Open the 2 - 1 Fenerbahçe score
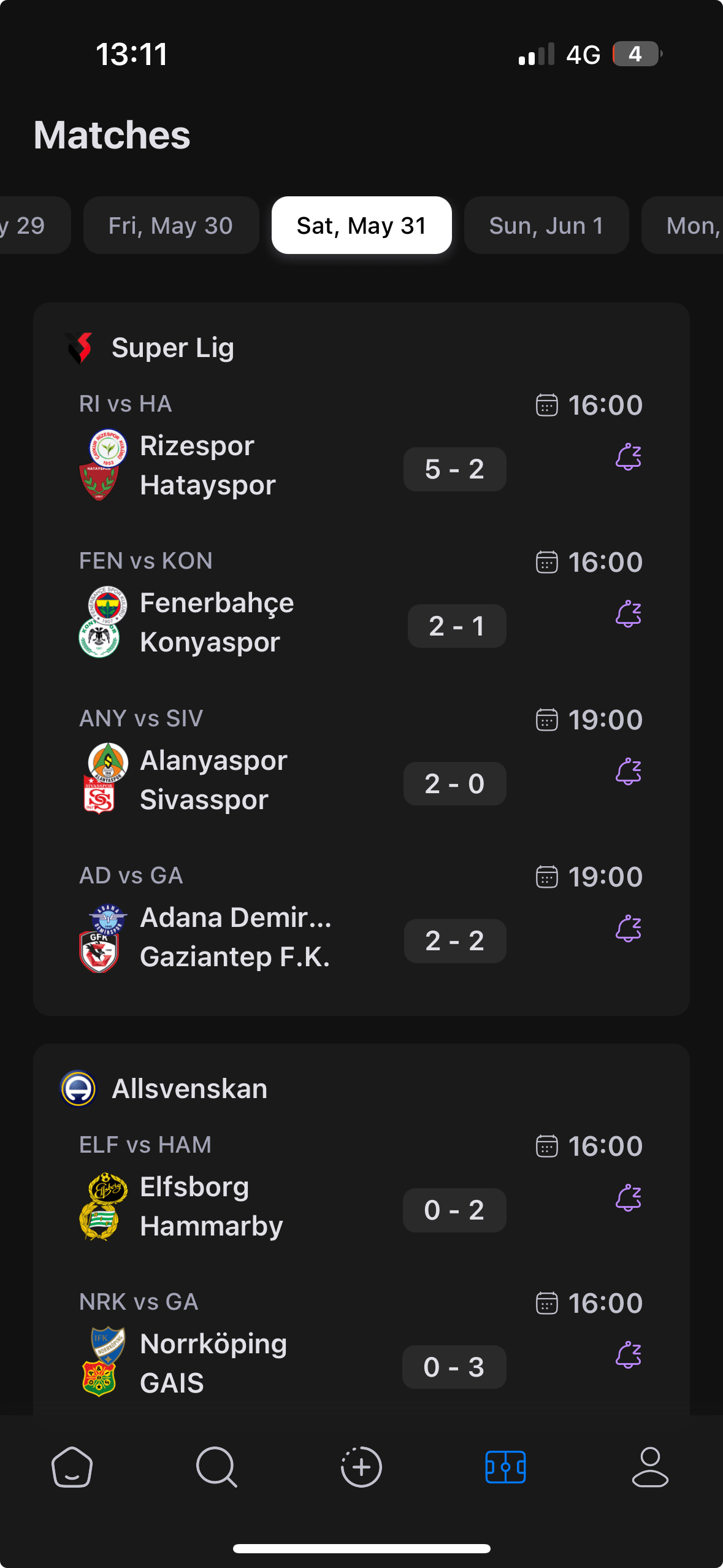The image size is (723, 1568). click(x=457, y=626)
